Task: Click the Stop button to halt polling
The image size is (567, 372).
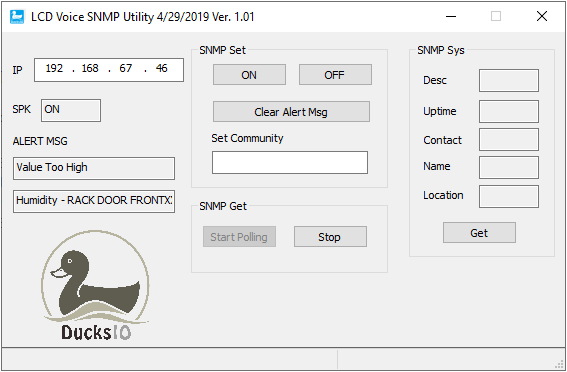Action: [330, 237]
